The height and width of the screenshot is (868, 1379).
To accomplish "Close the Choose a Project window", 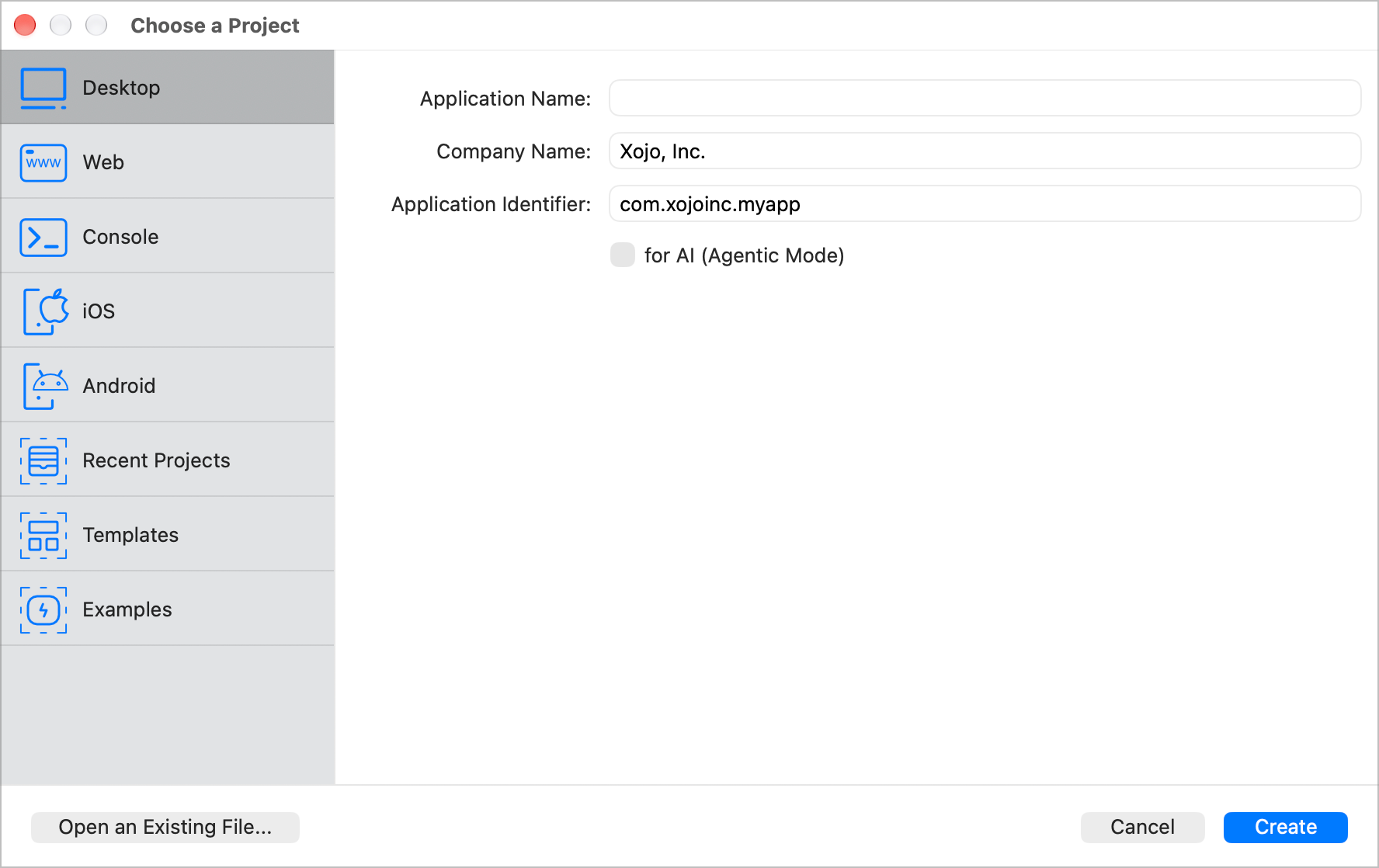I will (25, 25).
